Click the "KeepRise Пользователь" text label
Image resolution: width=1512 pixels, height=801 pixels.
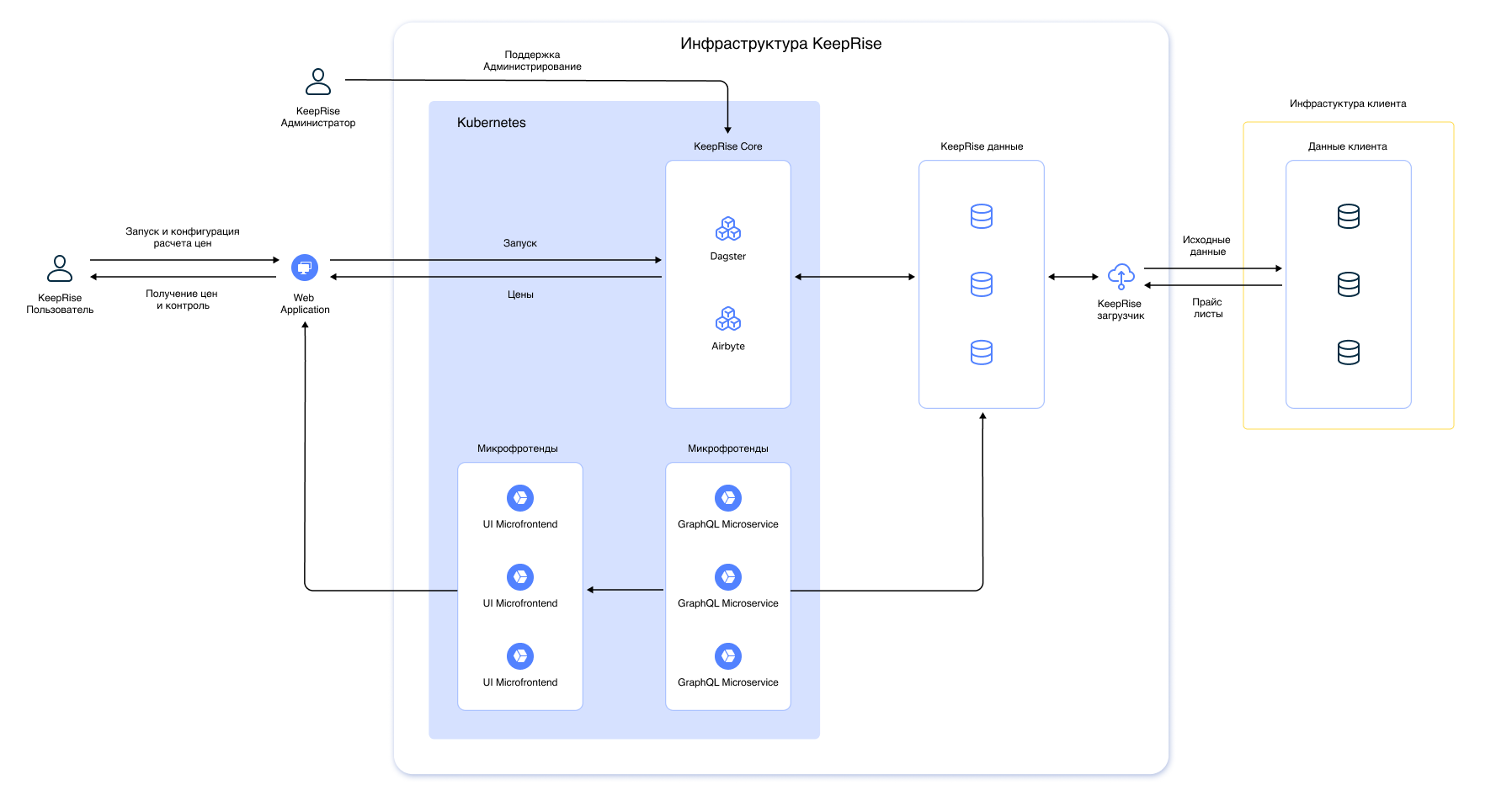60,304
